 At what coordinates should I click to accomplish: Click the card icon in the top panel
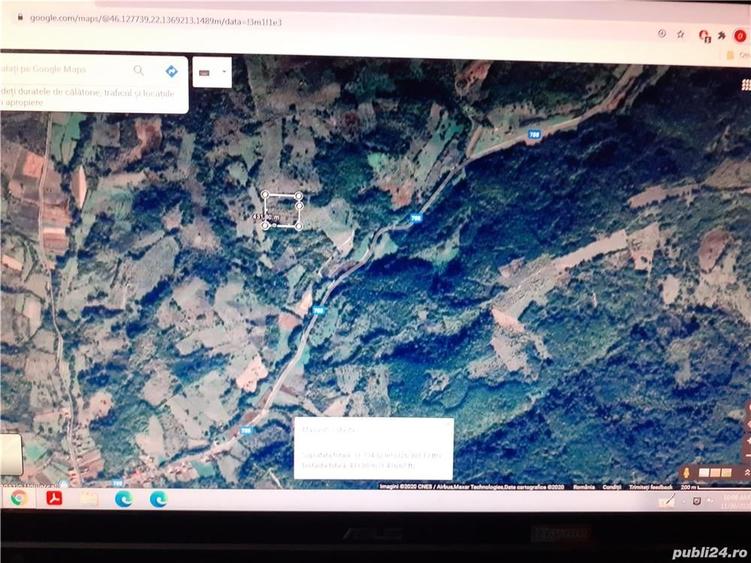(x=204, y=73)
